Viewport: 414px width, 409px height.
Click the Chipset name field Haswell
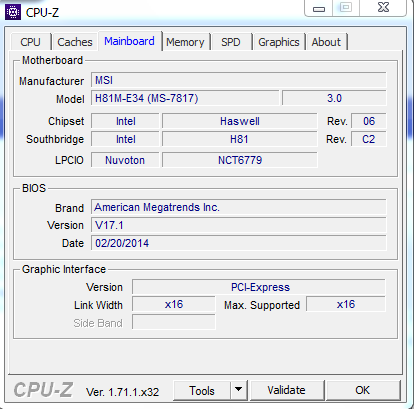coord(240,121)
